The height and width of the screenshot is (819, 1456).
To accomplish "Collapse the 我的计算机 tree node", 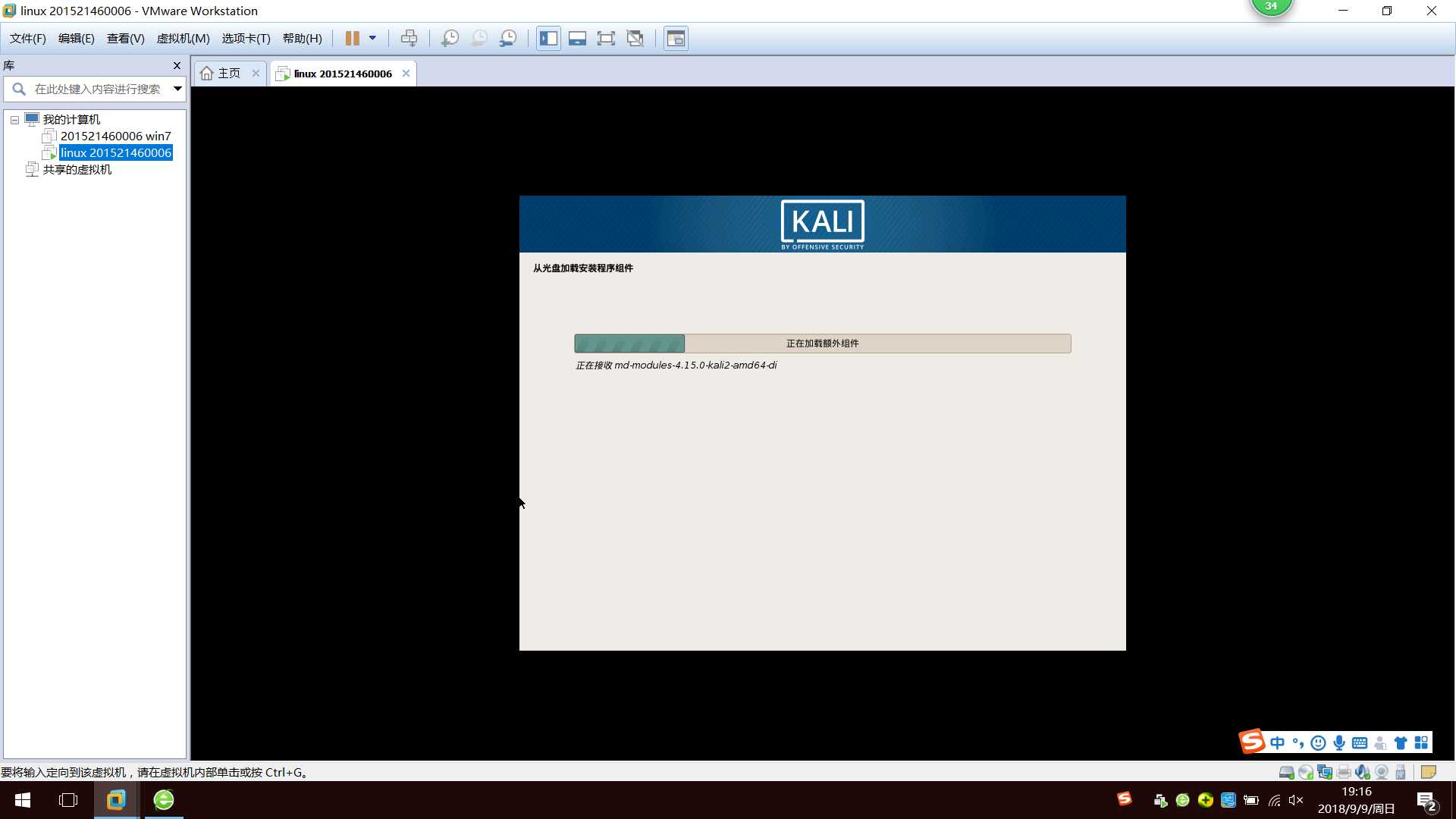I will (14, 120).
